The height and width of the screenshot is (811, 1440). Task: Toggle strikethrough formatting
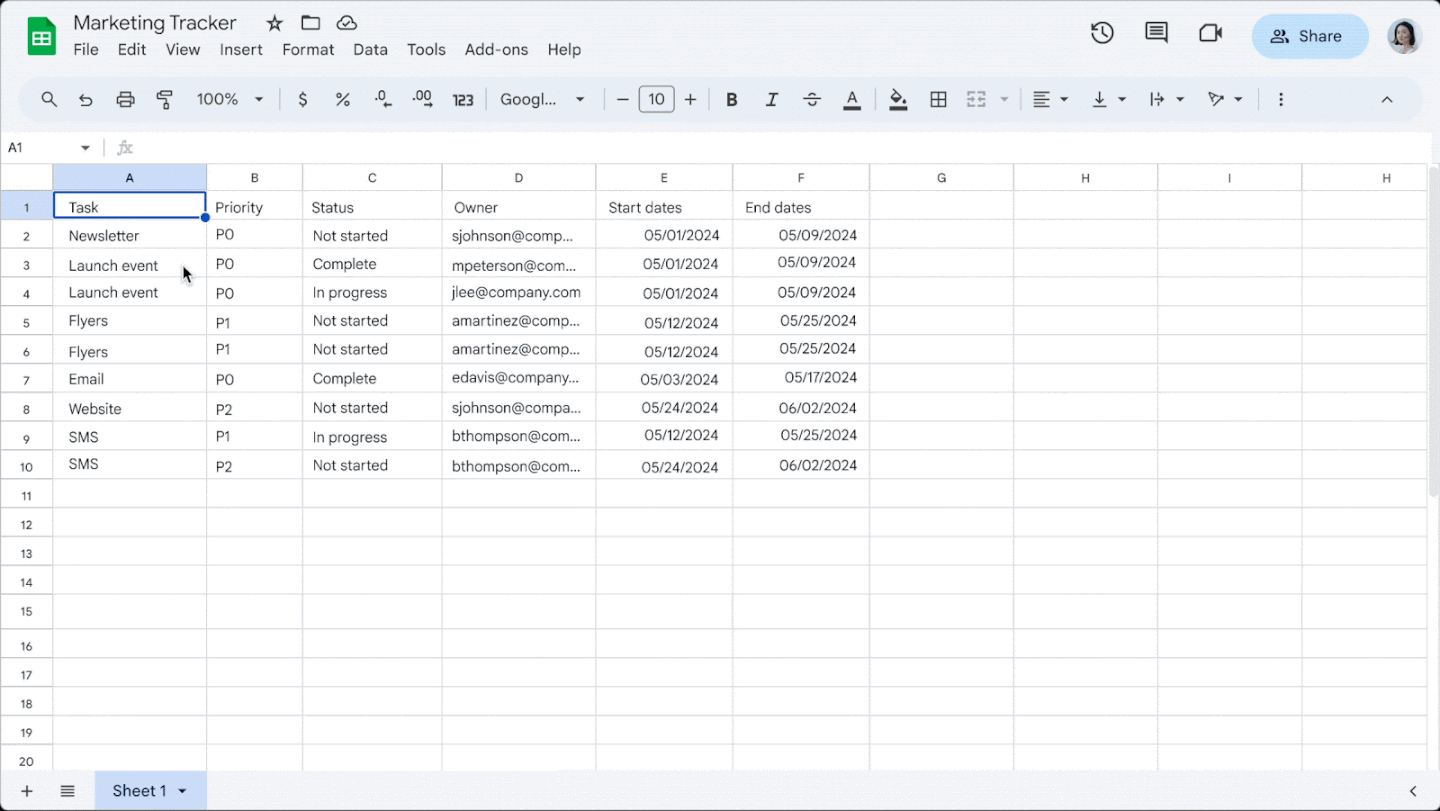(x=812, y=99)
